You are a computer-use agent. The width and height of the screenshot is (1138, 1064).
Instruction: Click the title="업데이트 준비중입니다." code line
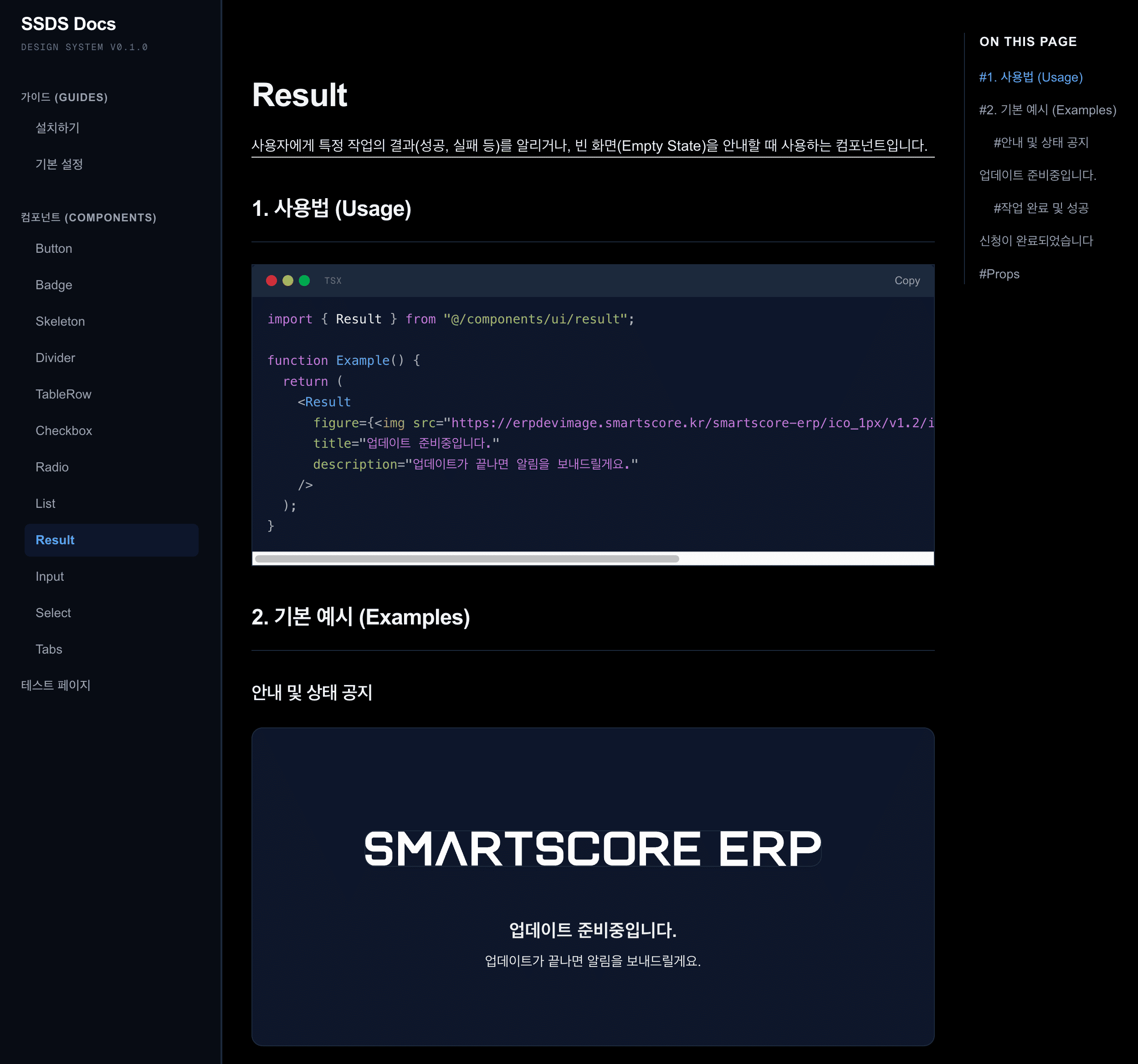click(406, 443)
